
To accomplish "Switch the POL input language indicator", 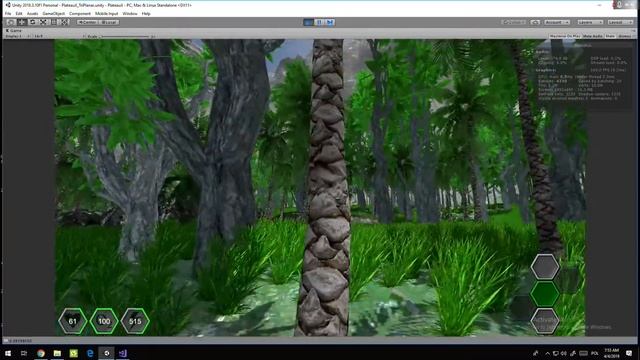I will [595, 353].
